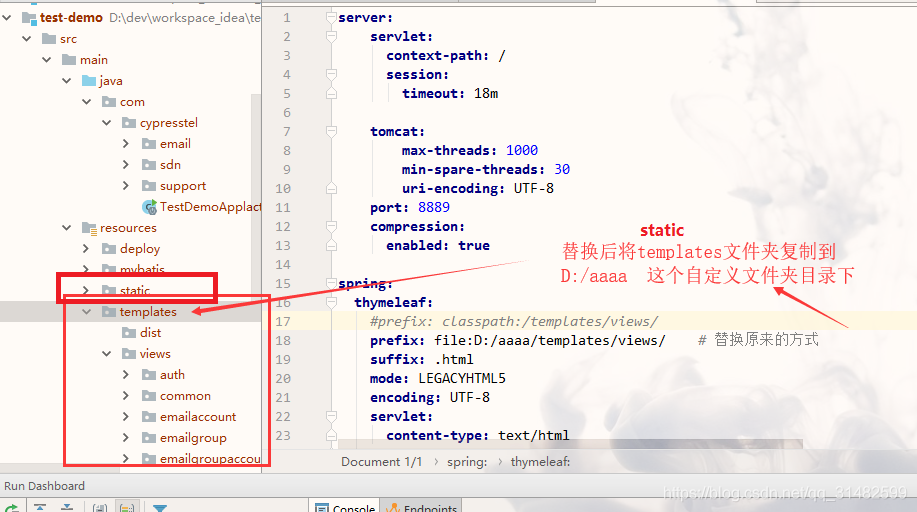Collapse the views folder
The width and height of the screenshot is (917, 512).
105,354
